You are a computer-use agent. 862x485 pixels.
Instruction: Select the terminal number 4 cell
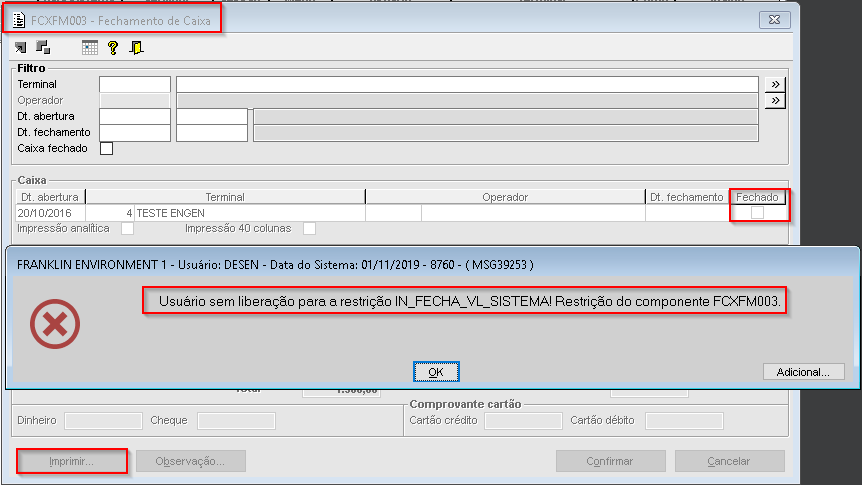(110, 213)
